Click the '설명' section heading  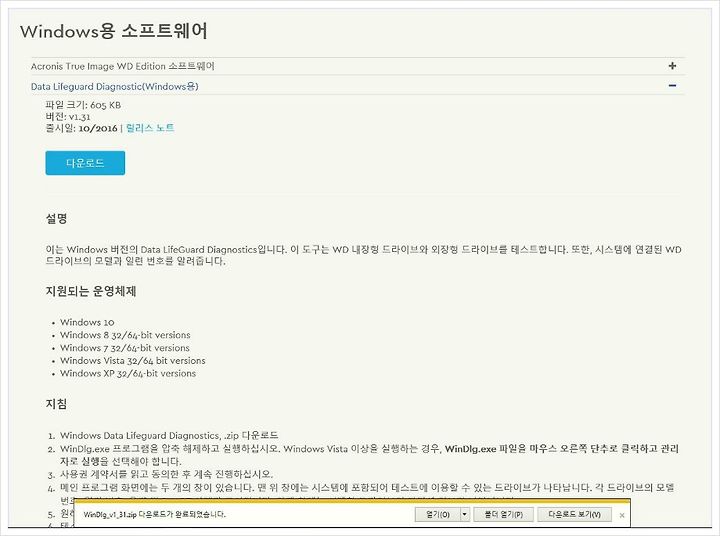(56, 219)
